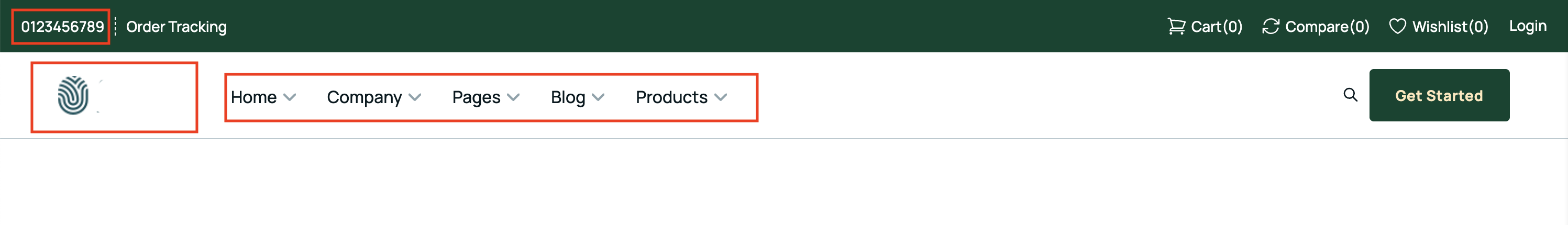1568x225 pixels.
Task: Select the Products menu item
Action: click(x=671, y=97)
